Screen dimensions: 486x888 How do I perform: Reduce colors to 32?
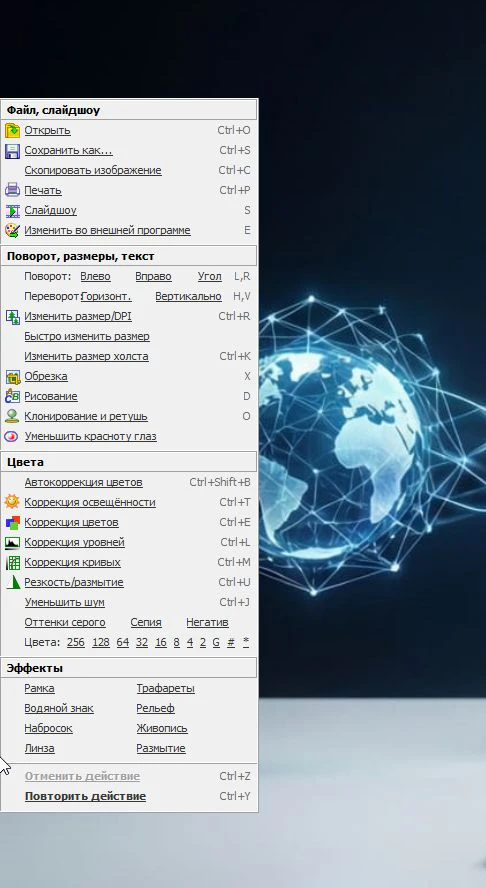(142, 642)
